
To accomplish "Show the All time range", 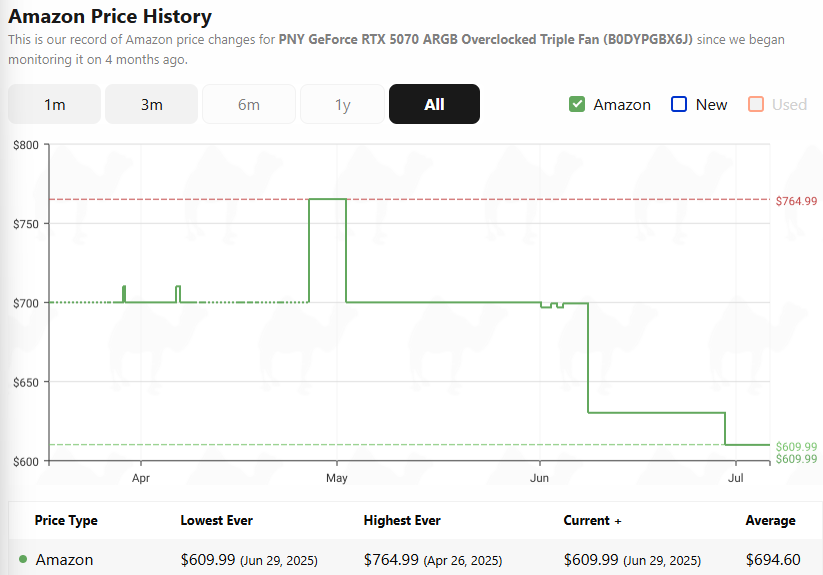I will (434, 104).
